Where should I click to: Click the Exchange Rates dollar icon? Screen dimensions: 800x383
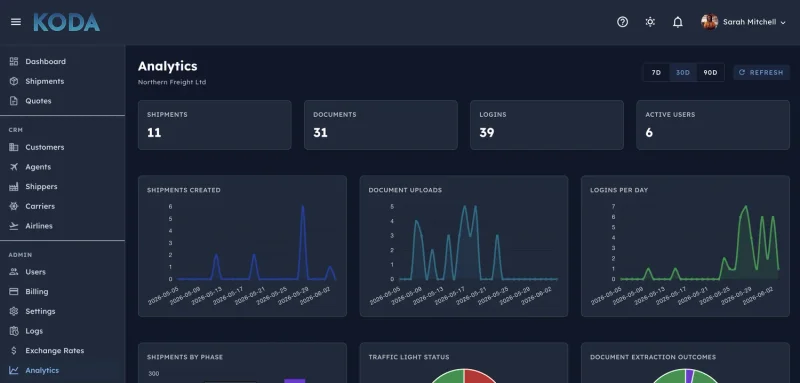coord(14,351)
